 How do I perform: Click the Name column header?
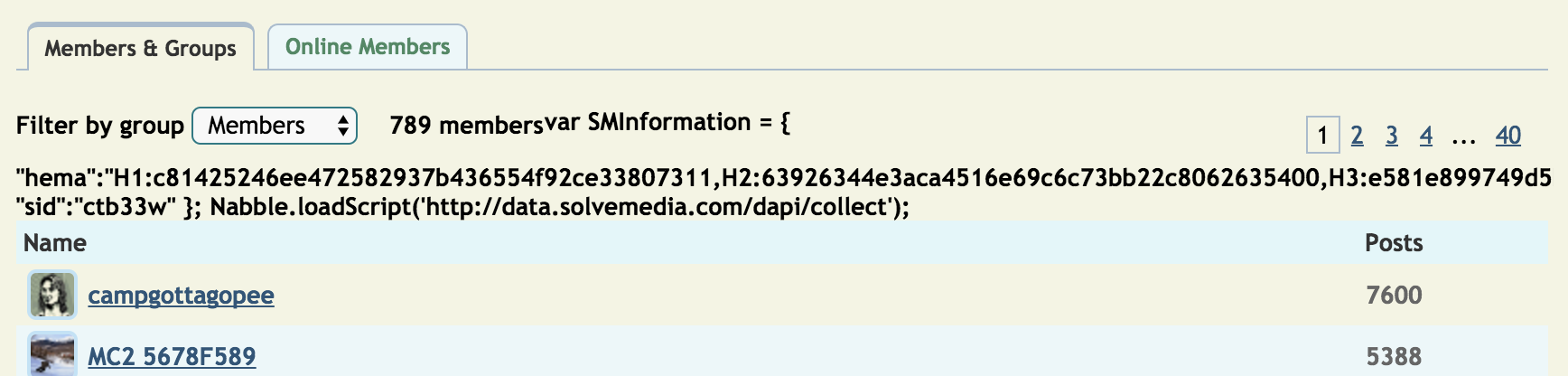(x=55, y=243)
